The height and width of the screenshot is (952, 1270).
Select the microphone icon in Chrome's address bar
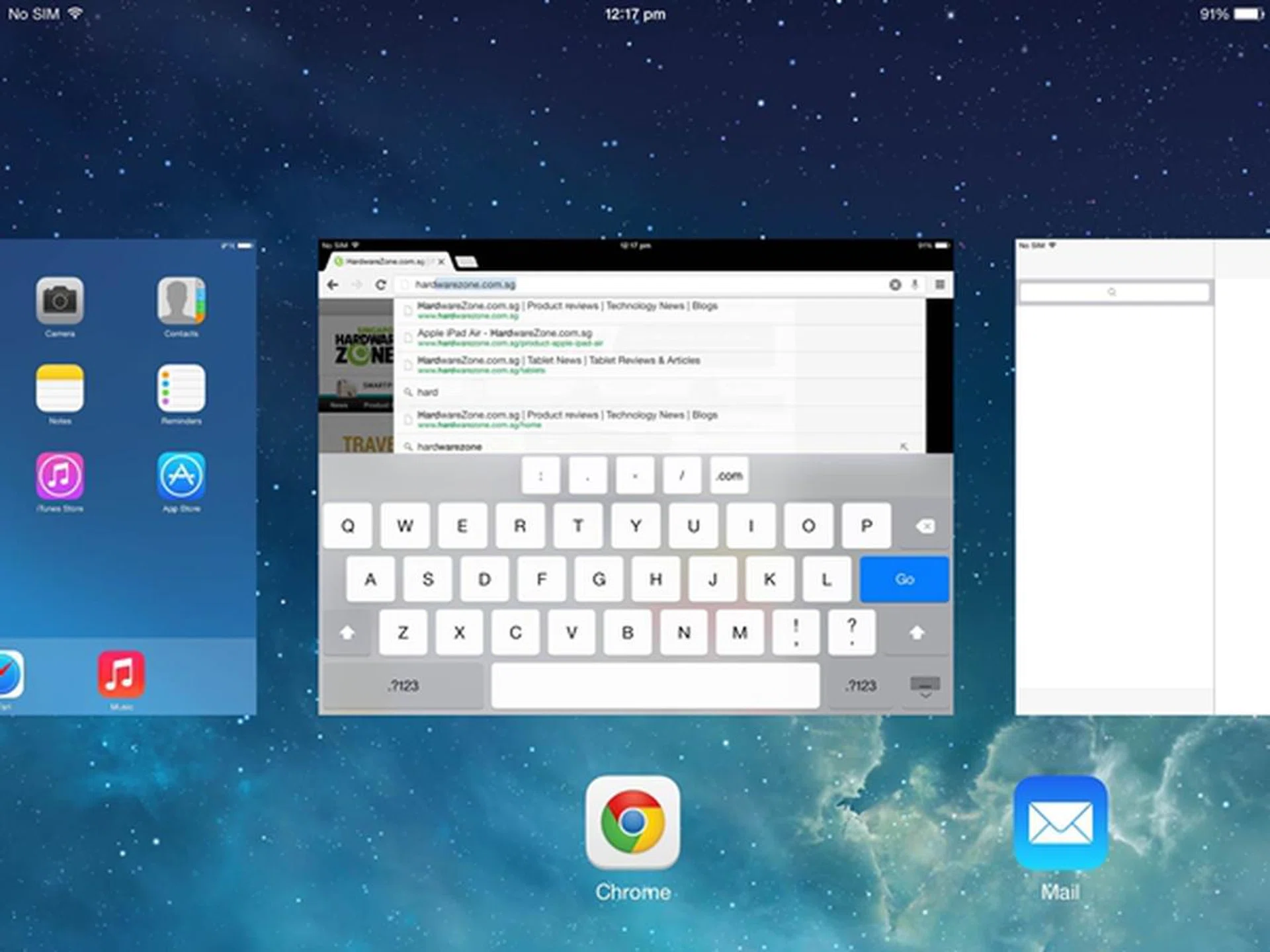[915, 285]
